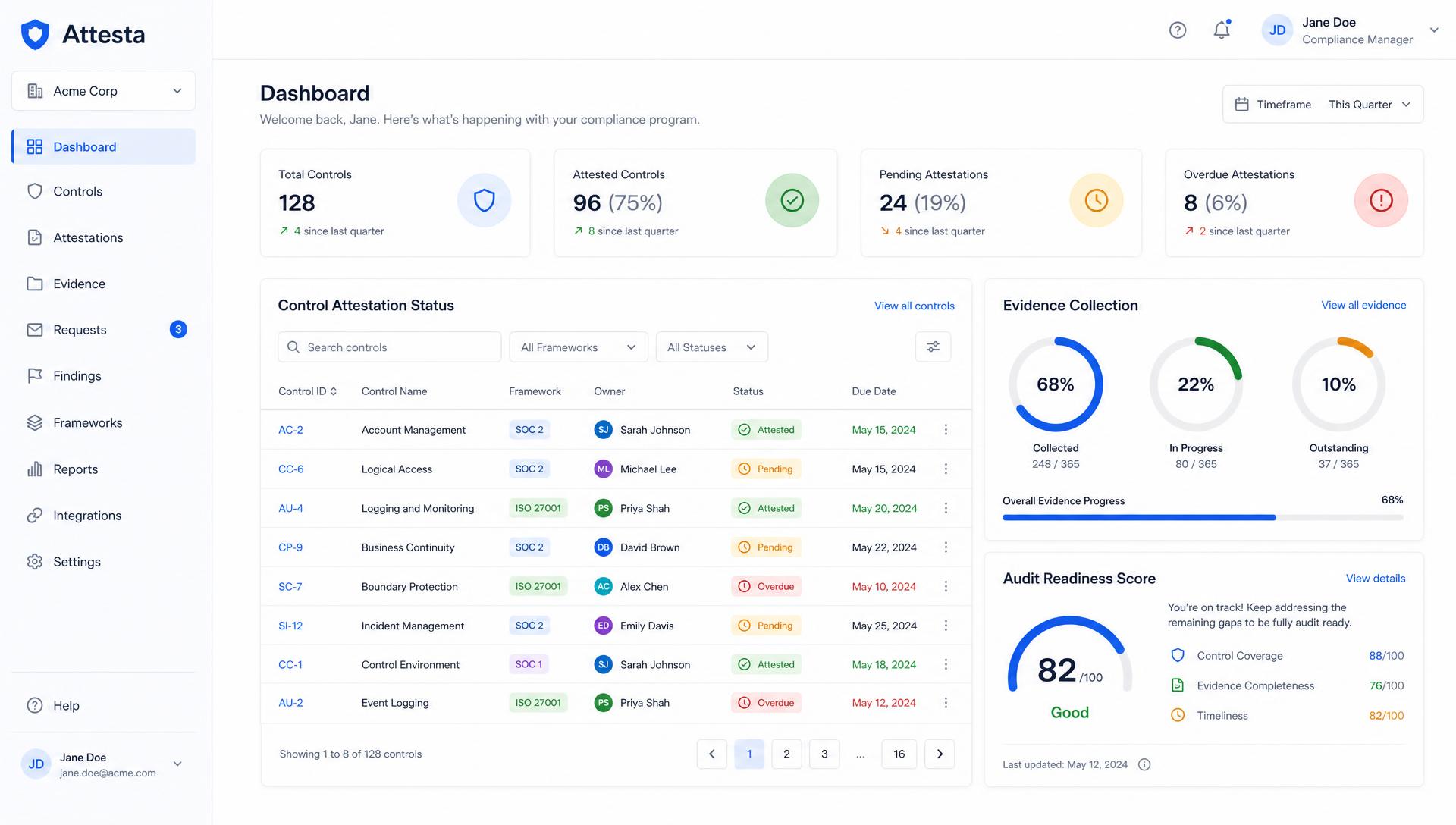Click the Pending Attestations clock icon
Image resolution: width=1456 pixels, height=825 pixels.
(x=1096, y=200)
